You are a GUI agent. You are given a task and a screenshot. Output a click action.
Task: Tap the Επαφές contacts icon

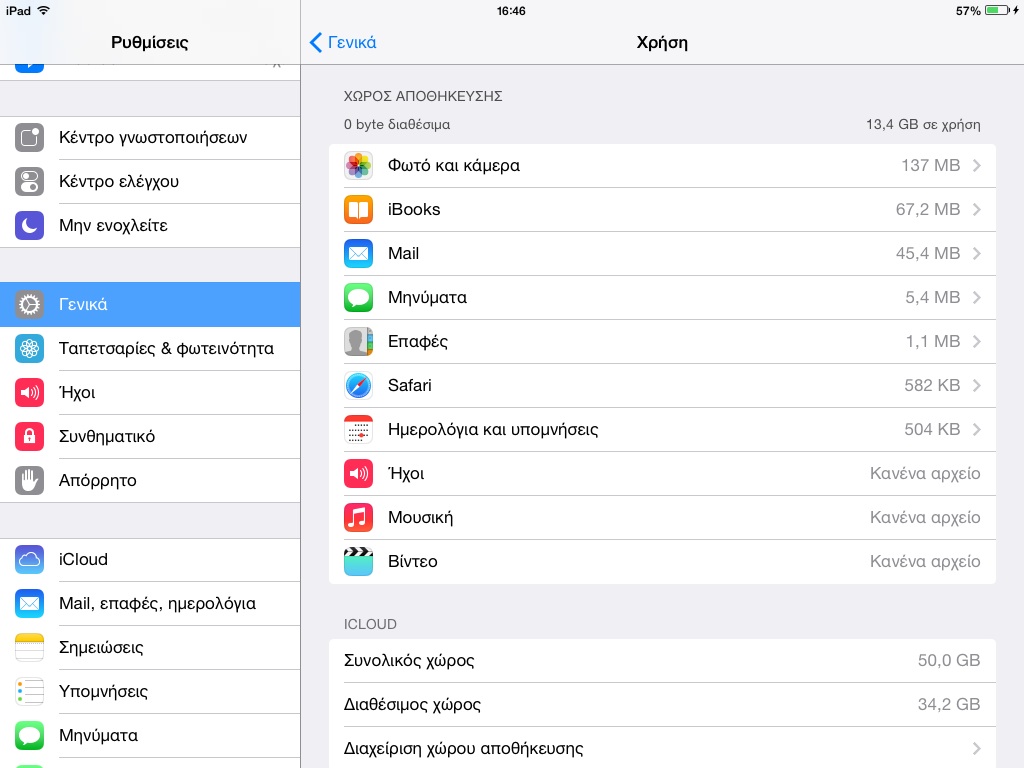[x=359, y=342]
